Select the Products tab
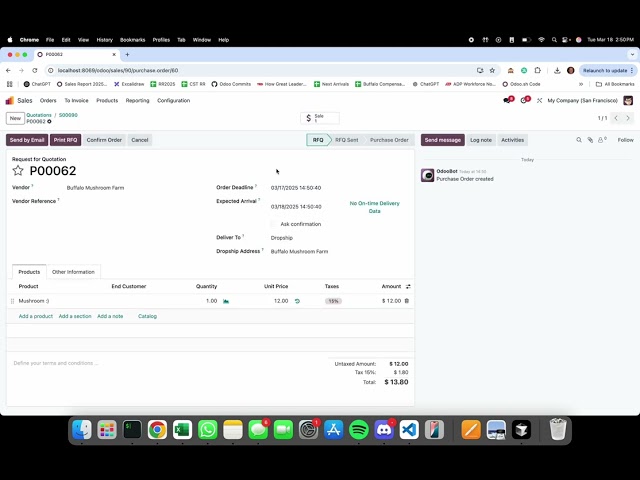 click(x=29, y=272)
